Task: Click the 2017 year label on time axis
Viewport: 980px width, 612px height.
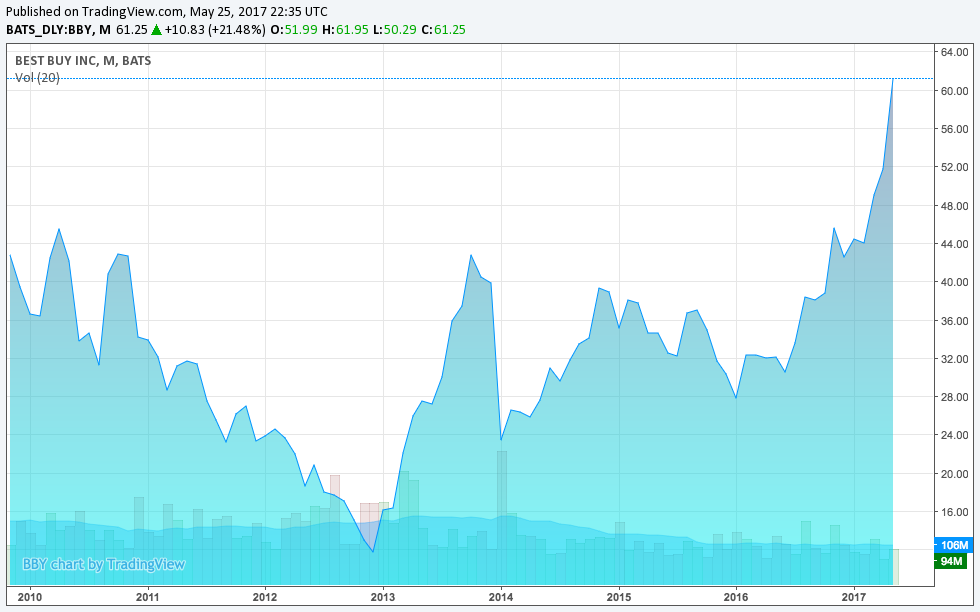Action: click(854, 597)
